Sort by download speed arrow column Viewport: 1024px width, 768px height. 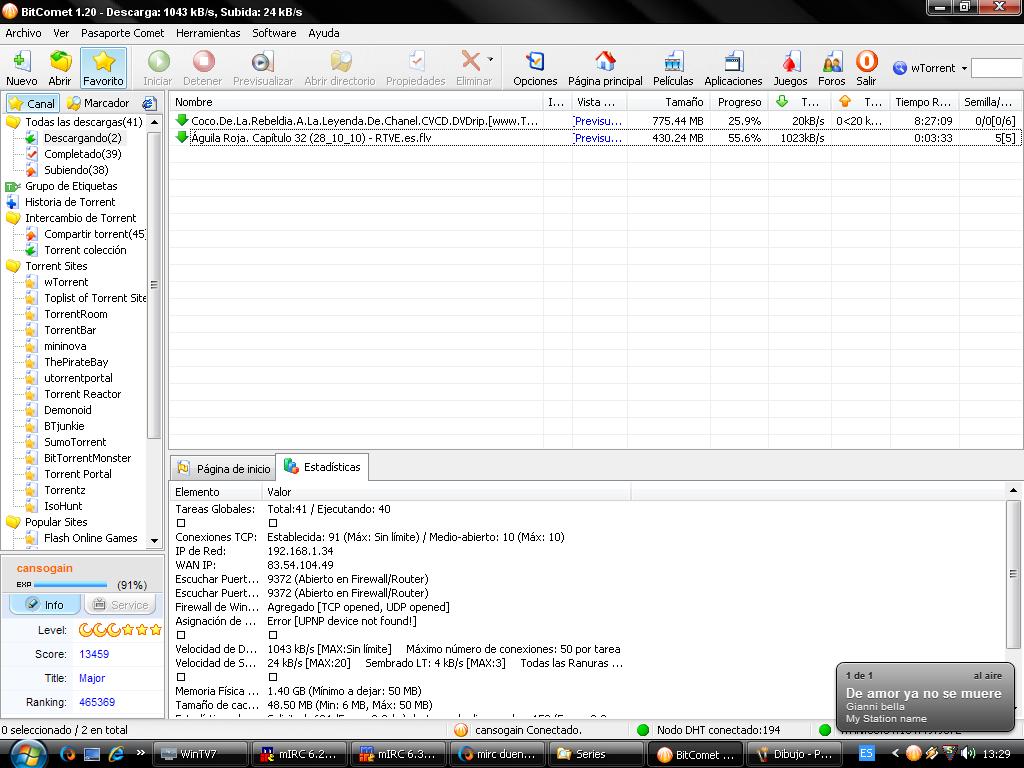point(799,102)
